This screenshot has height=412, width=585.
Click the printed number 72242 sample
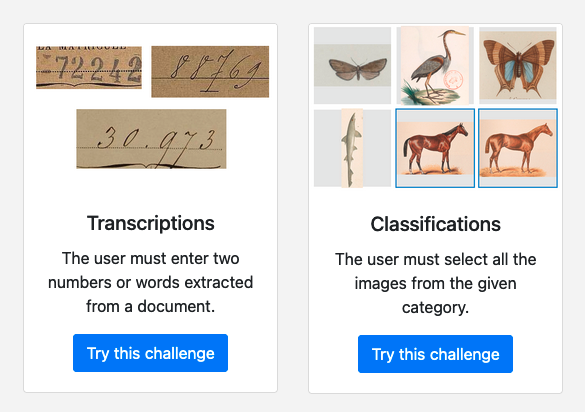[89, 68]
